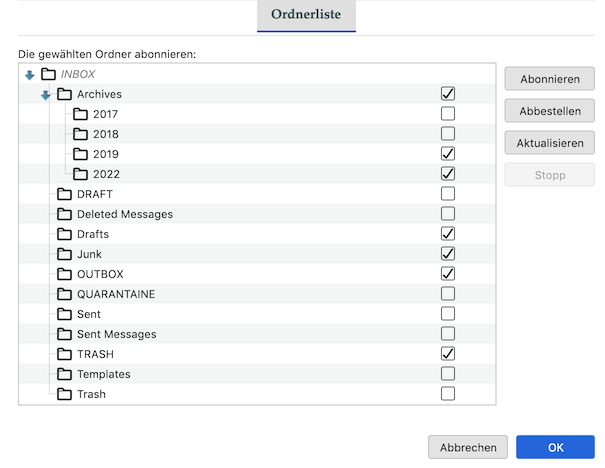The image size is (605, 468).
Task: Click the Templates folder icon
Action: 64,374
